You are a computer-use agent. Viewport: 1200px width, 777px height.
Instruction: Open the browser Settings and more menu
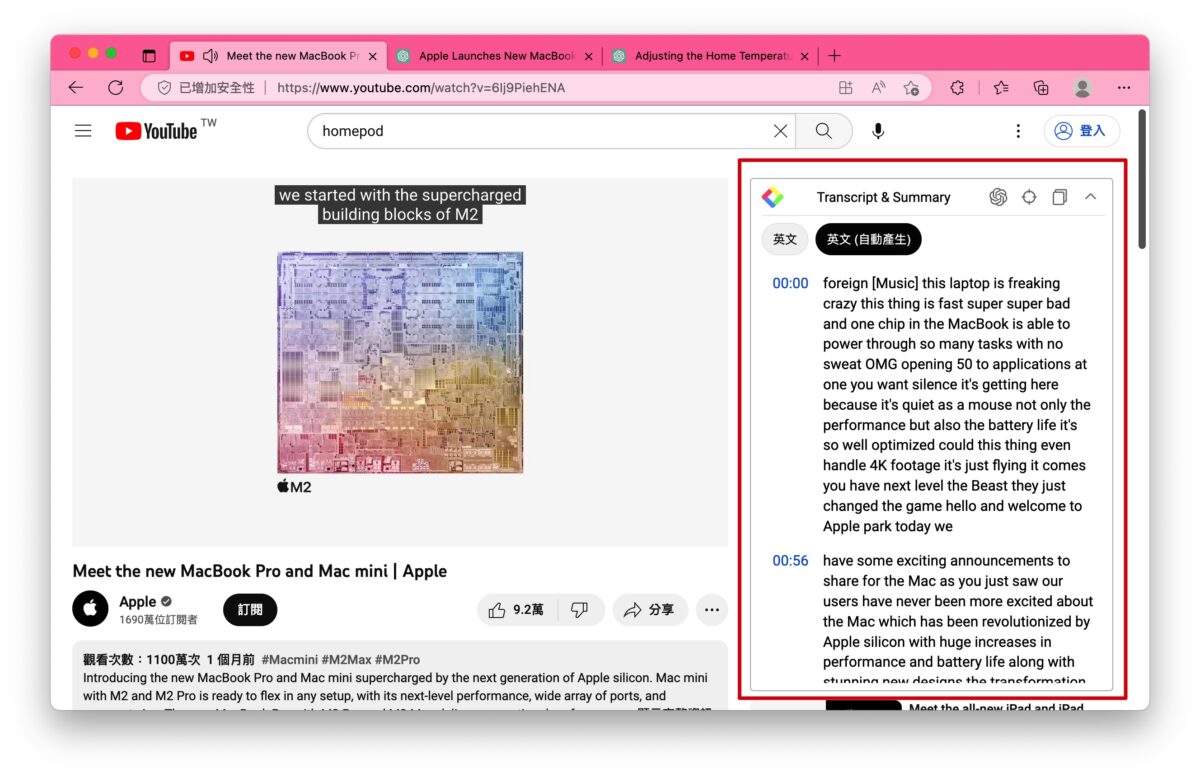point(1124,88)
